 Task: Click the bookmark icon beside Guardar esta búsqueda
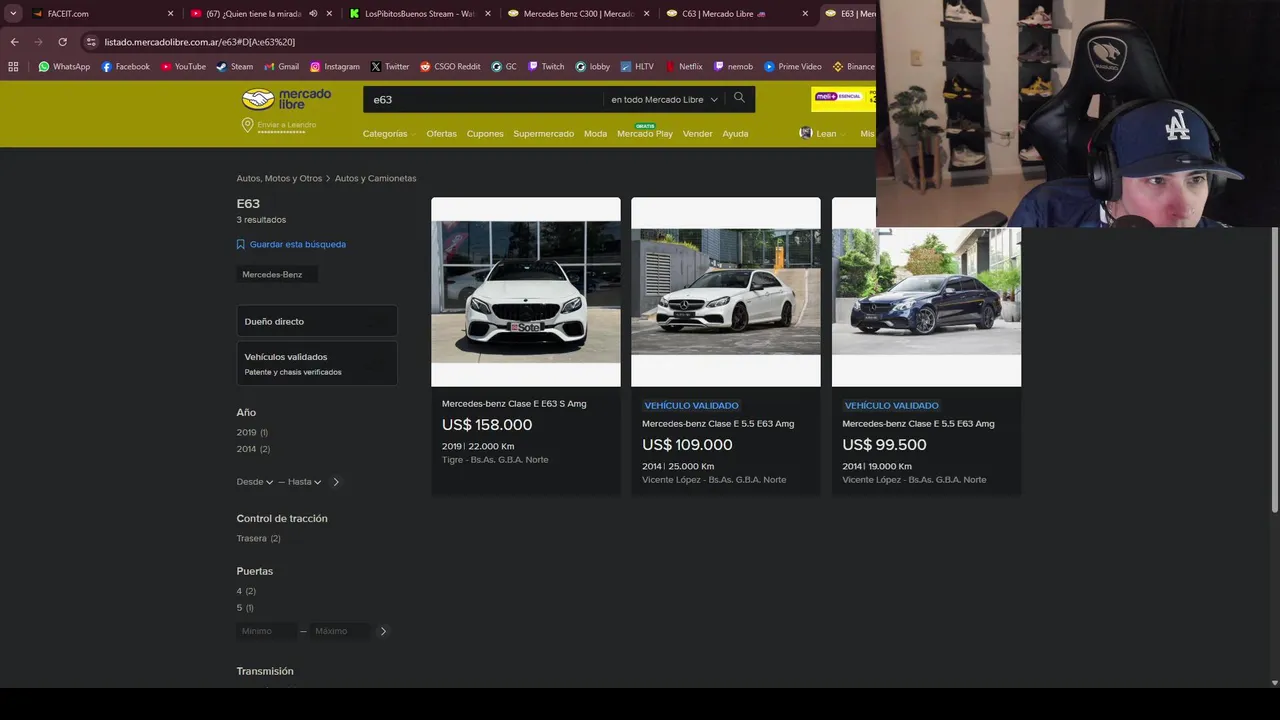coord(241,244)
